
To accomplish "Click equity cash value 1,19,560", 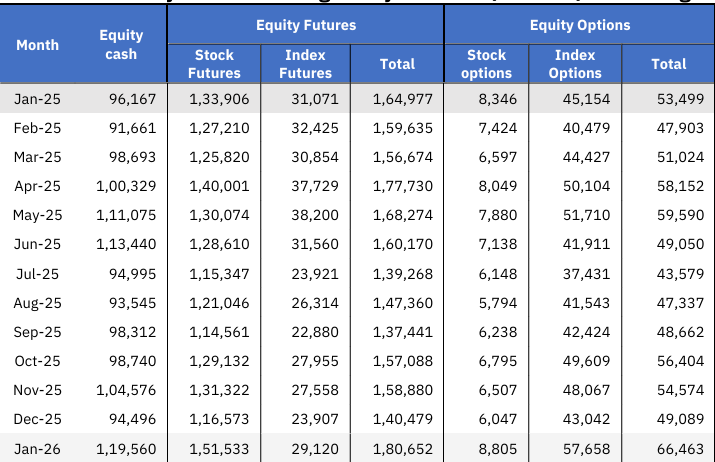I will click(x=126, y=449).
